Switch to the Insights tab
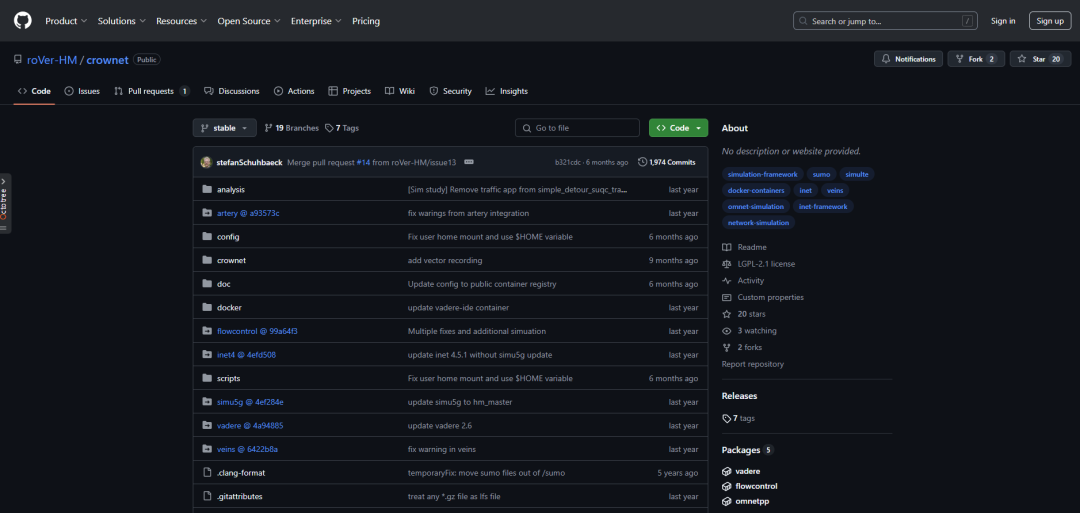 pos(506,91)
